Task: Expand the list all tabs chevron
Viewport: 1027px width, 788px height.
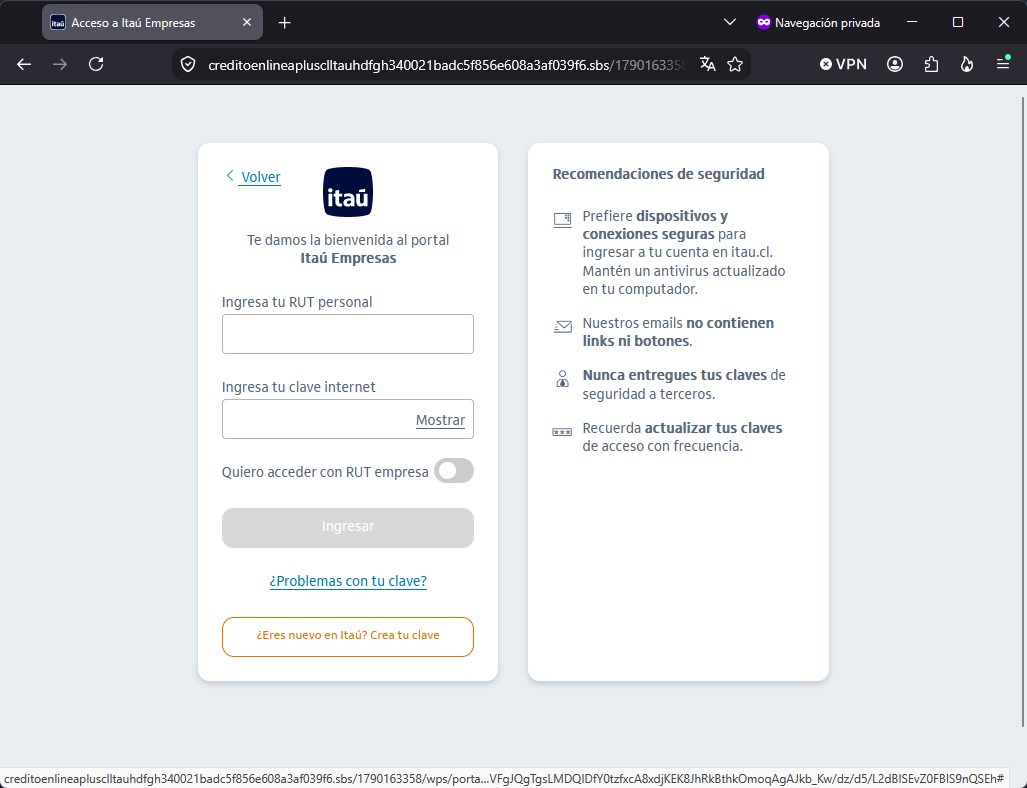Action: (730, 22)
